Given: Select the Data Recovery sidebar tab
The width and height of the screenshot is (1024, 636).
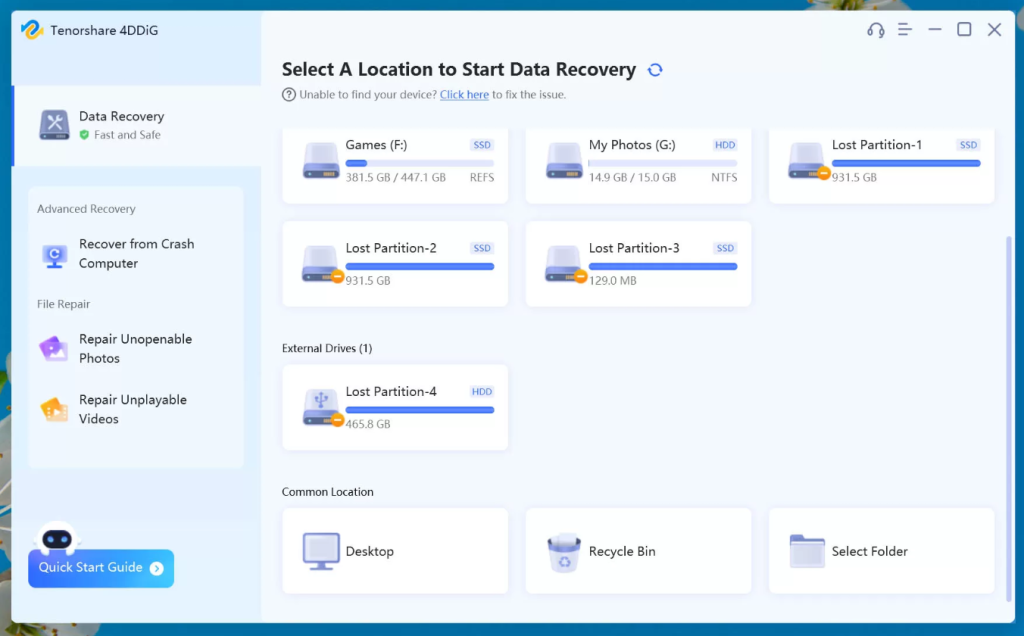Looking at the screenshot, I should pos(137,125).
